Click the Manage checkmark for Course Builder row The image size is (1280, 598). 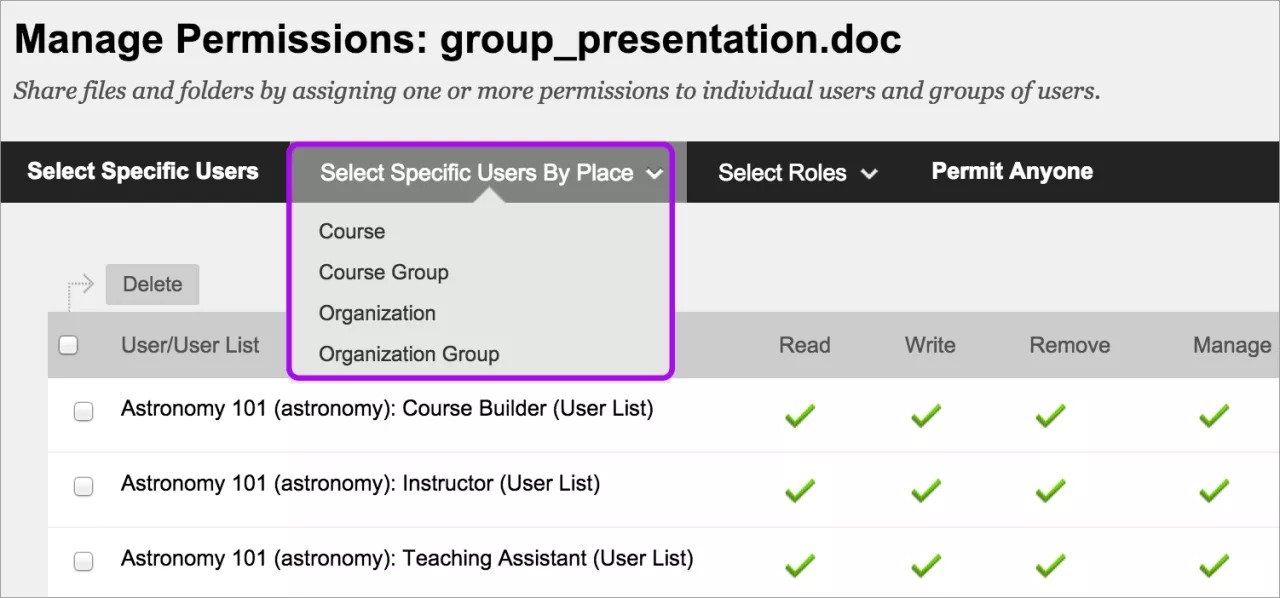[x=1213, y=415]
